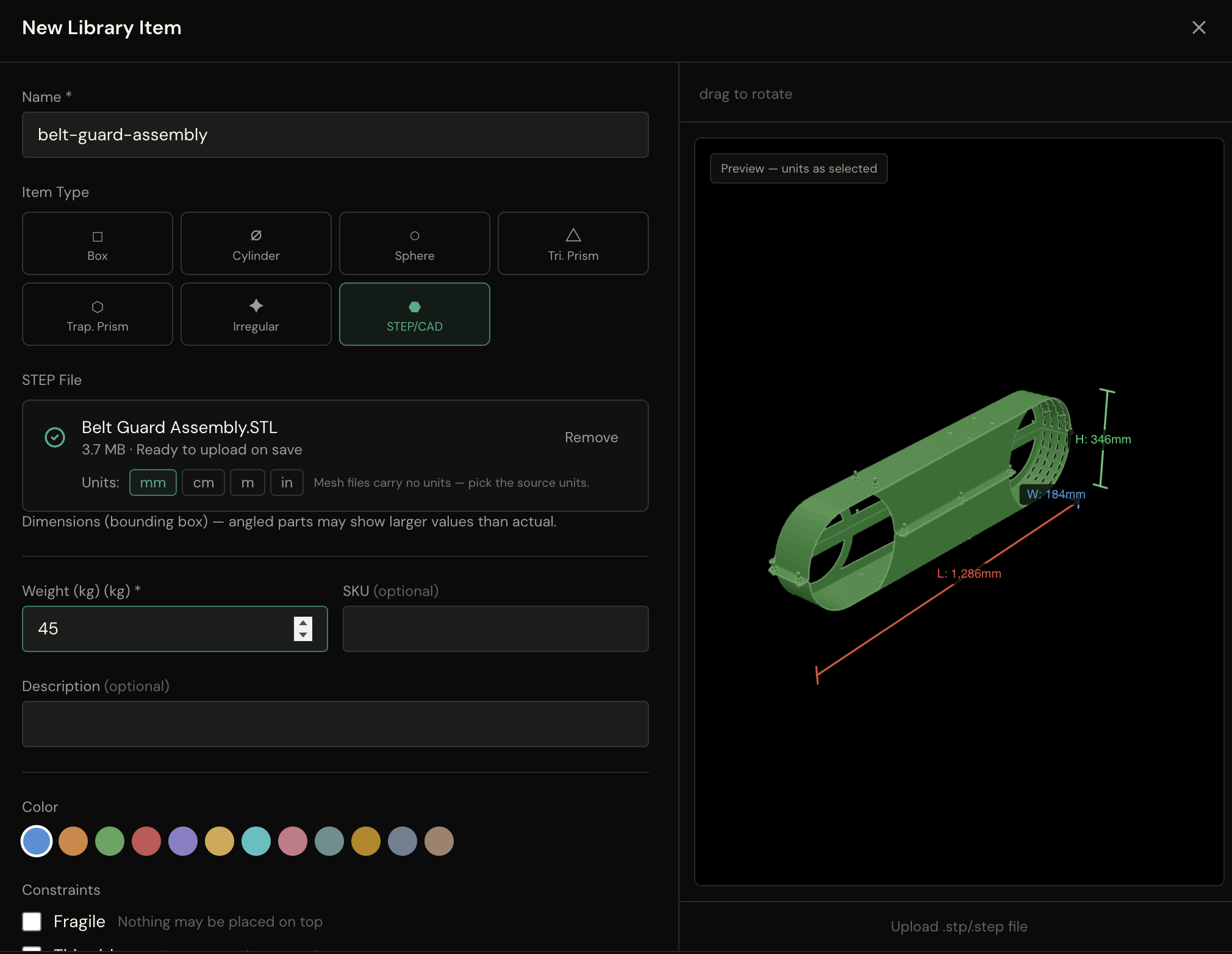Click into the SKU optional field
Image resolution: width=1232 pixels, height=954 pixels.
point(496,629)
